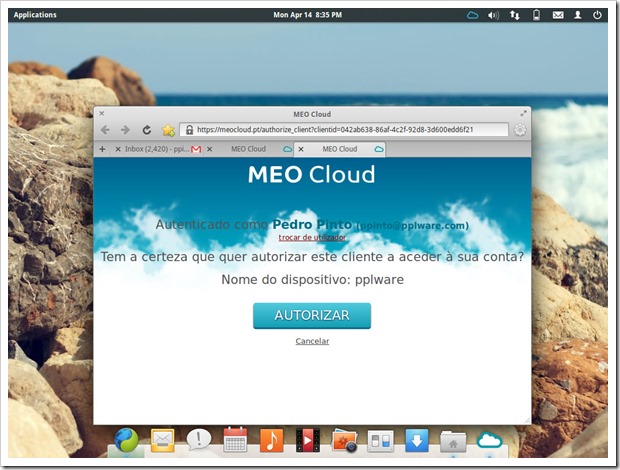The image size is (620, 470).
Task: Open the Files home folder in dock
Action: 453,442
